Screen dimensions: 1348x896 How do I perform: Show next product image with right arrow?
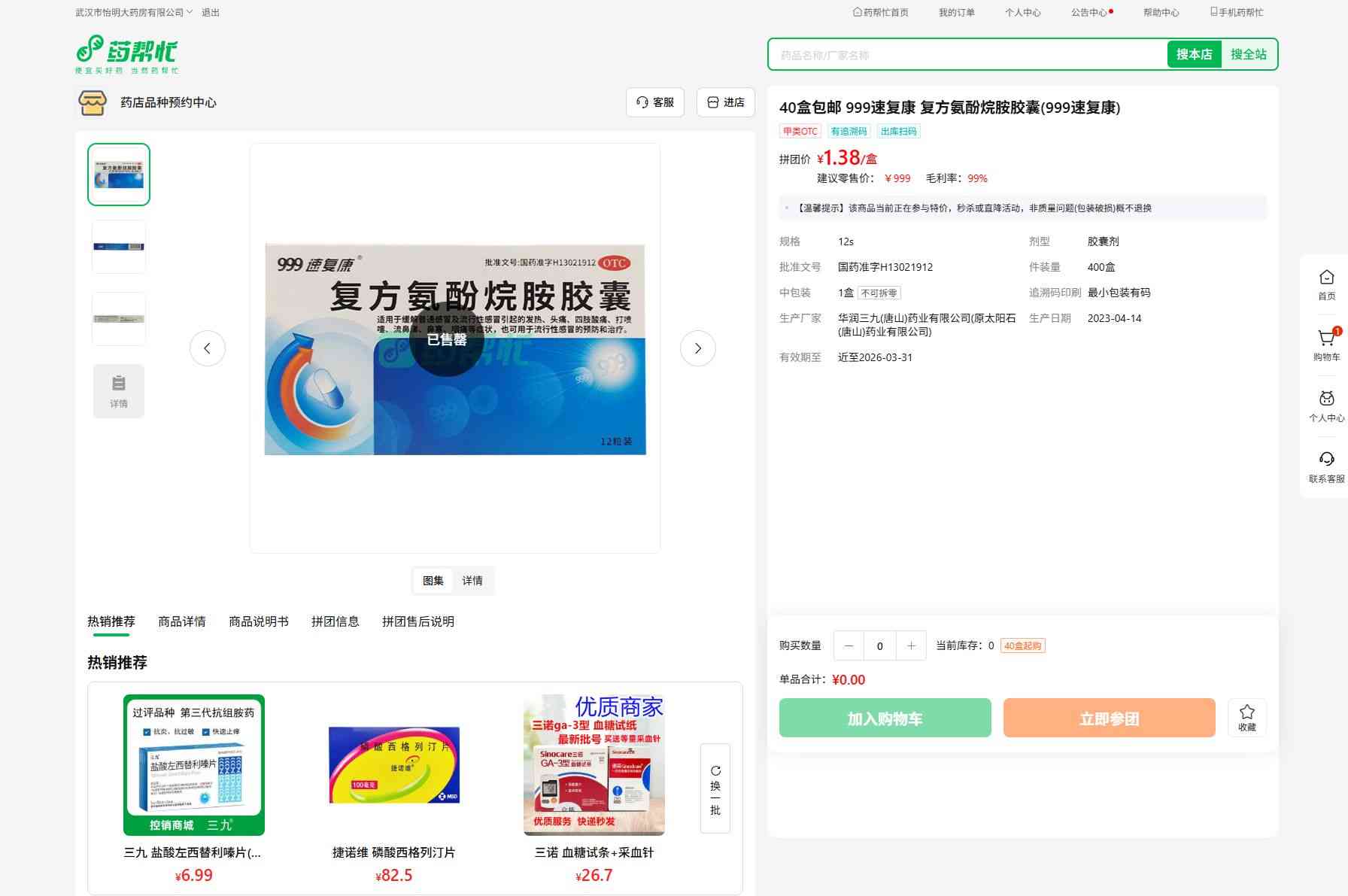[x=697, y=348]
